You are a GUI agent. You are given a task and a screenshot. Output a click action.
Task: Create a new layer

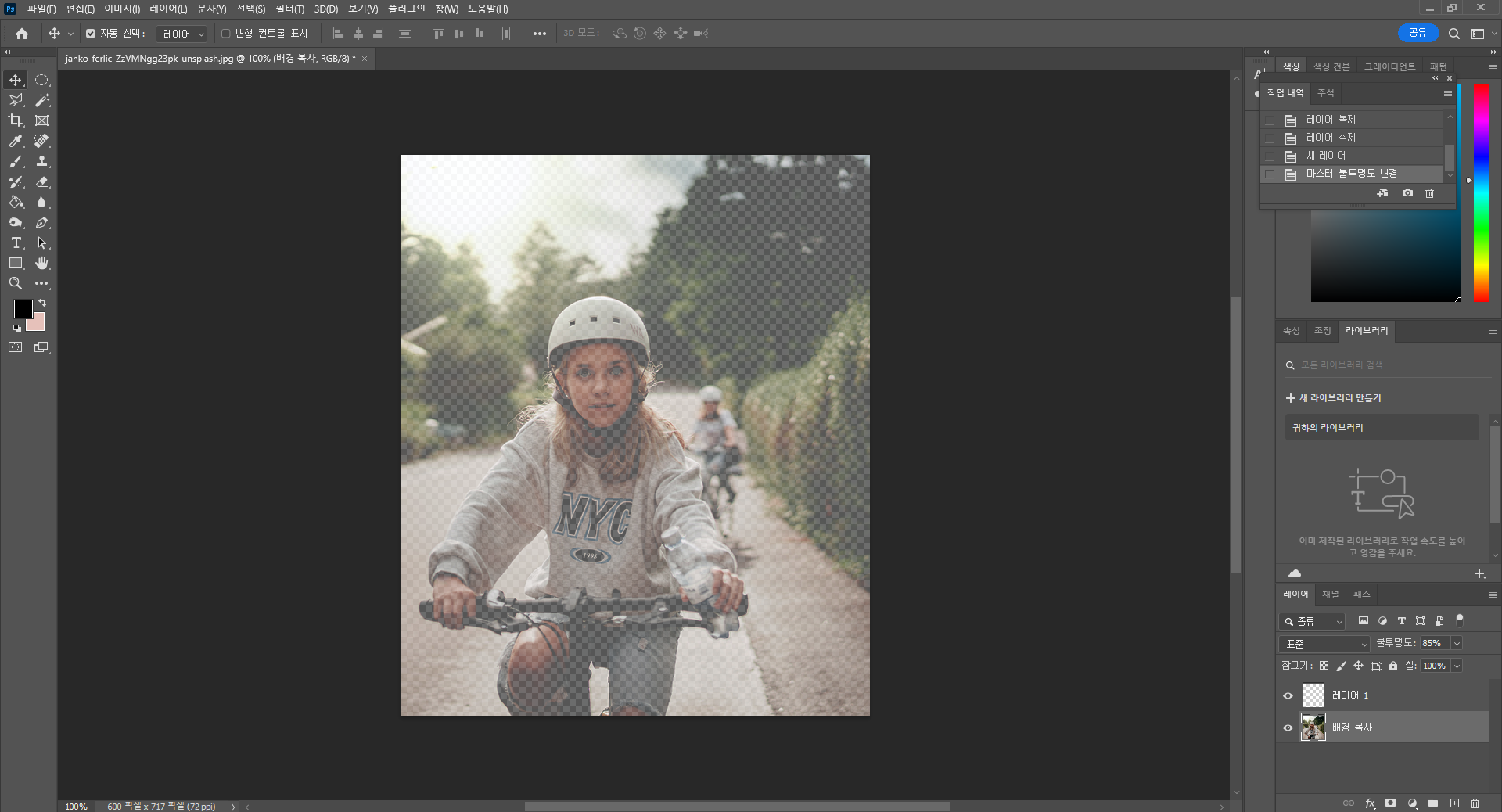[x=1454, y=803]
